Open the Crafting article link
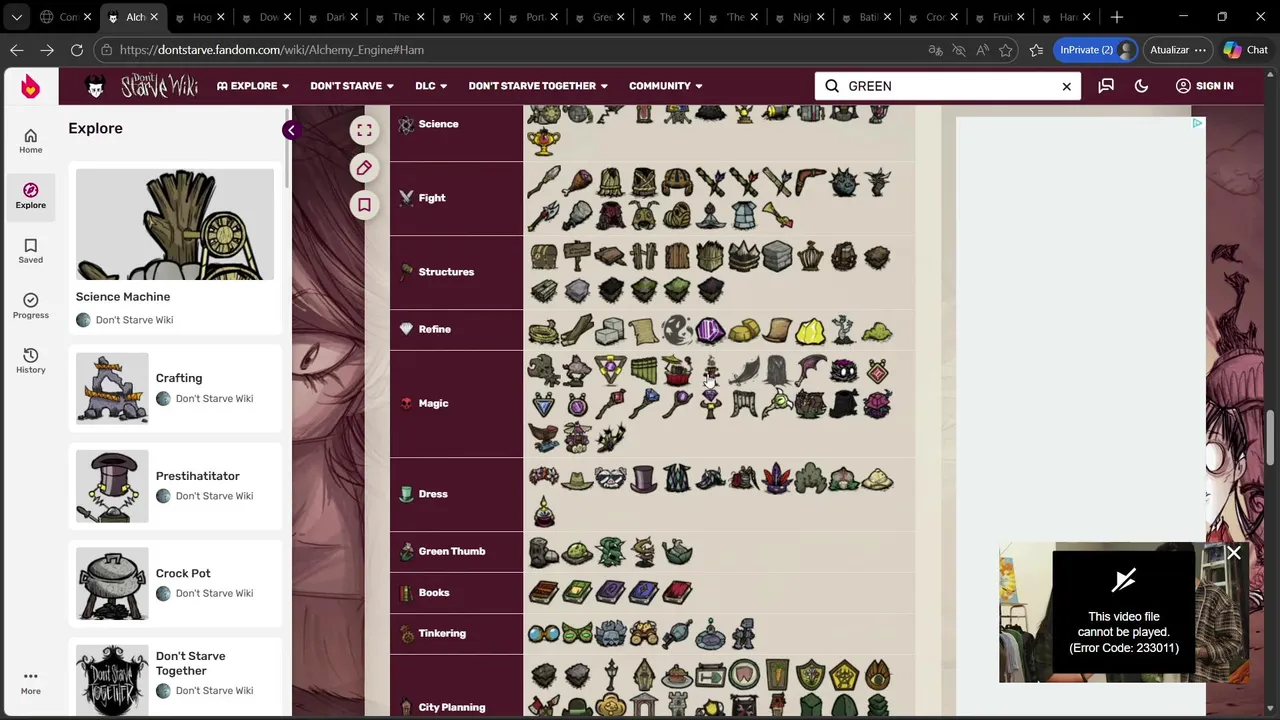Screen dimensions: 1280x720 (179, 378)
